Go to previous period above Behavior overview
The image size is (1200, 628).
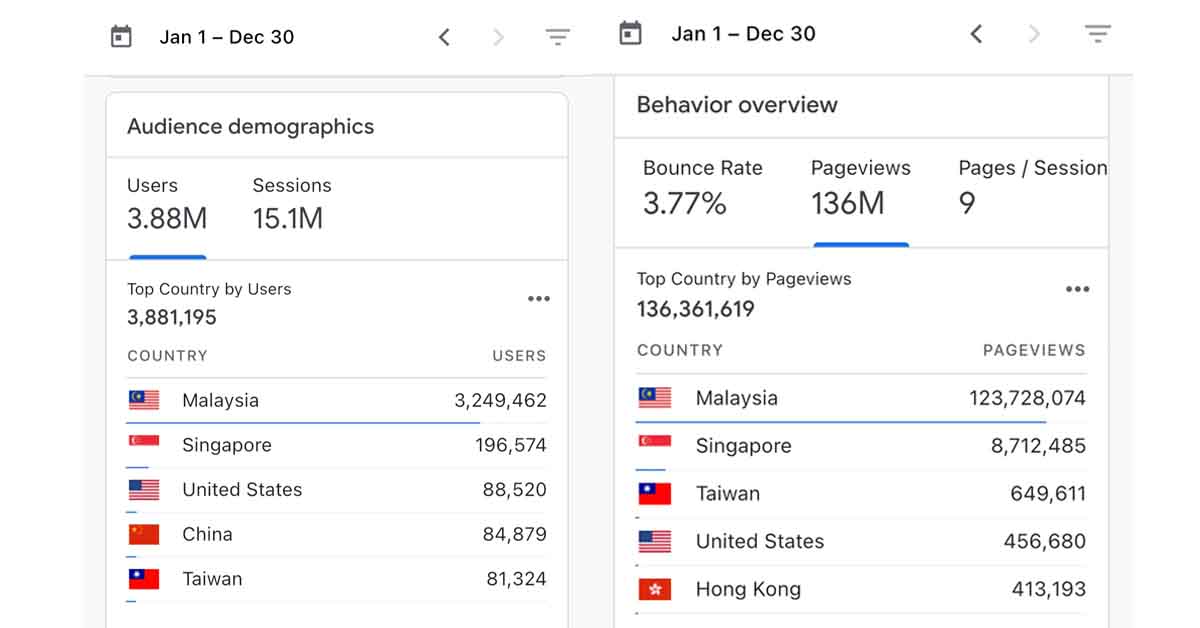[976, 34]
